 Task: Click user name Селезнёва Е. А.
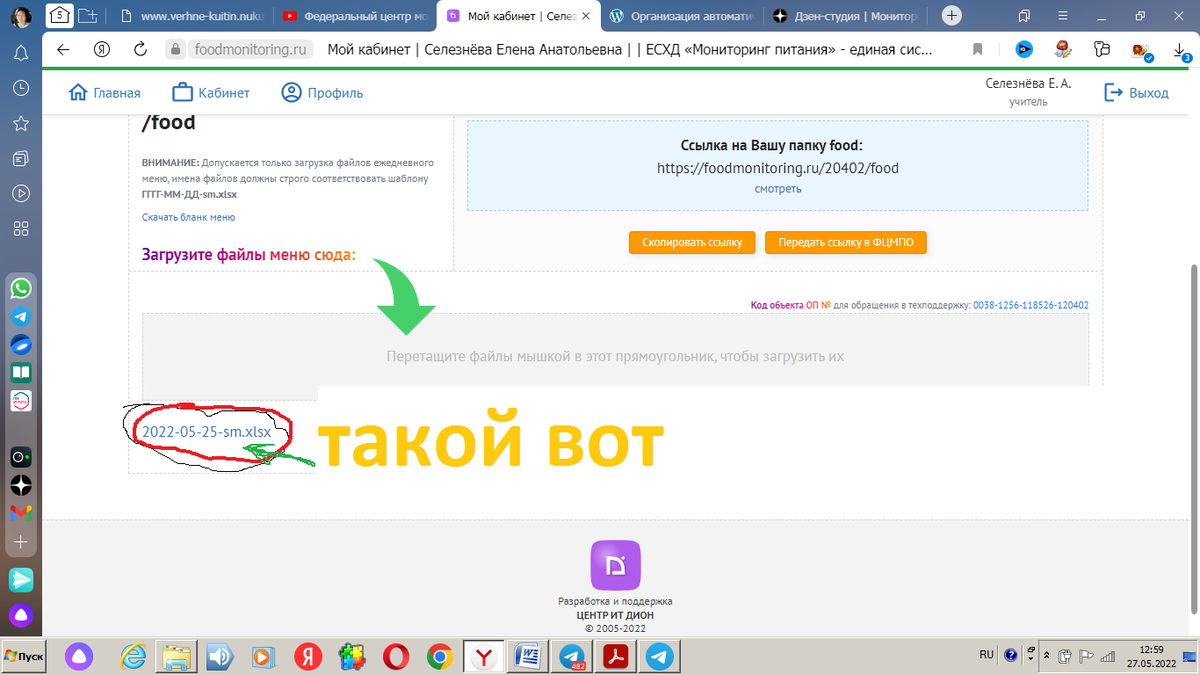click(x=1028, y=83)
